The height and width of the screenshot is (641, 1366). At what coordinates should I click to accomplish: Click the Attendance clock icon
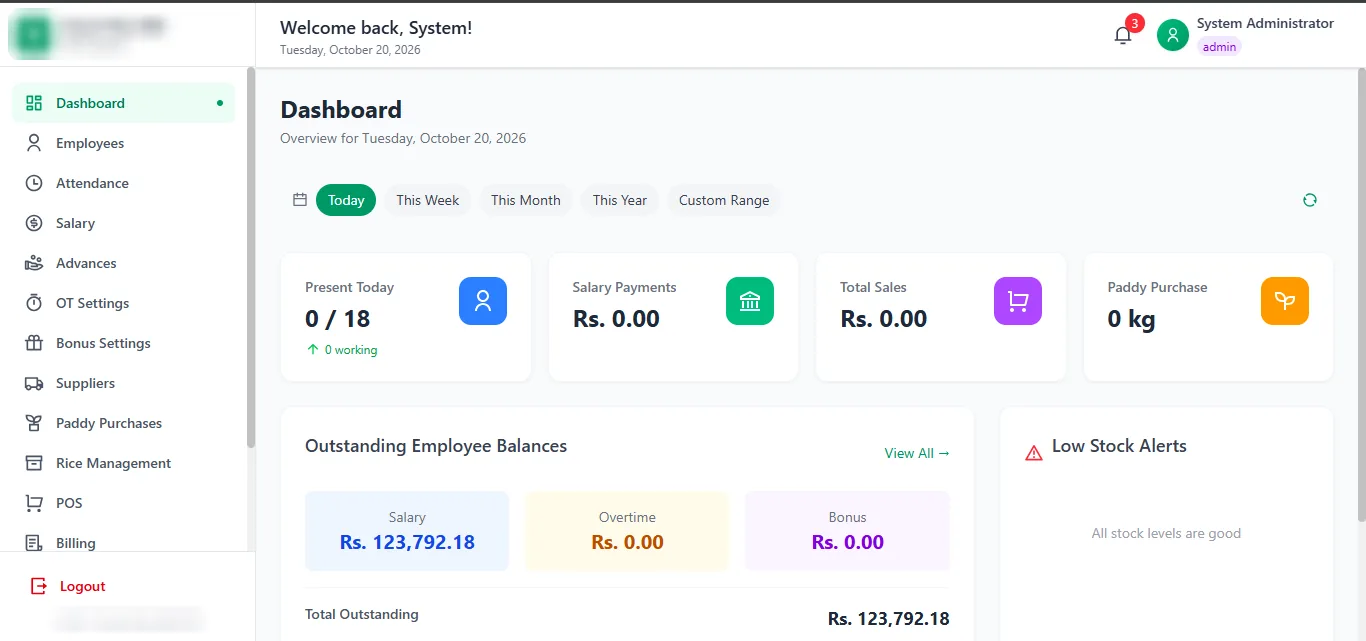coord(34,183)
